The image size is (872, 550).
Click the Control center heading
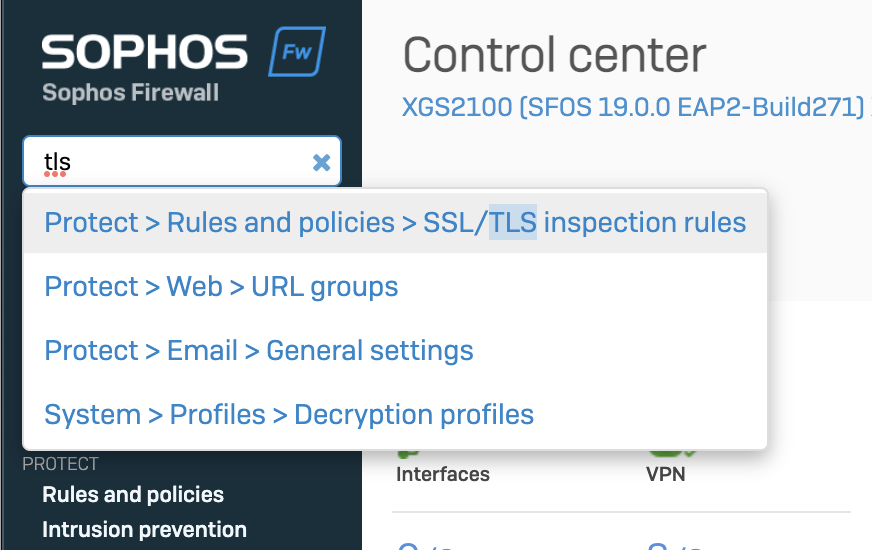point(554,55)
